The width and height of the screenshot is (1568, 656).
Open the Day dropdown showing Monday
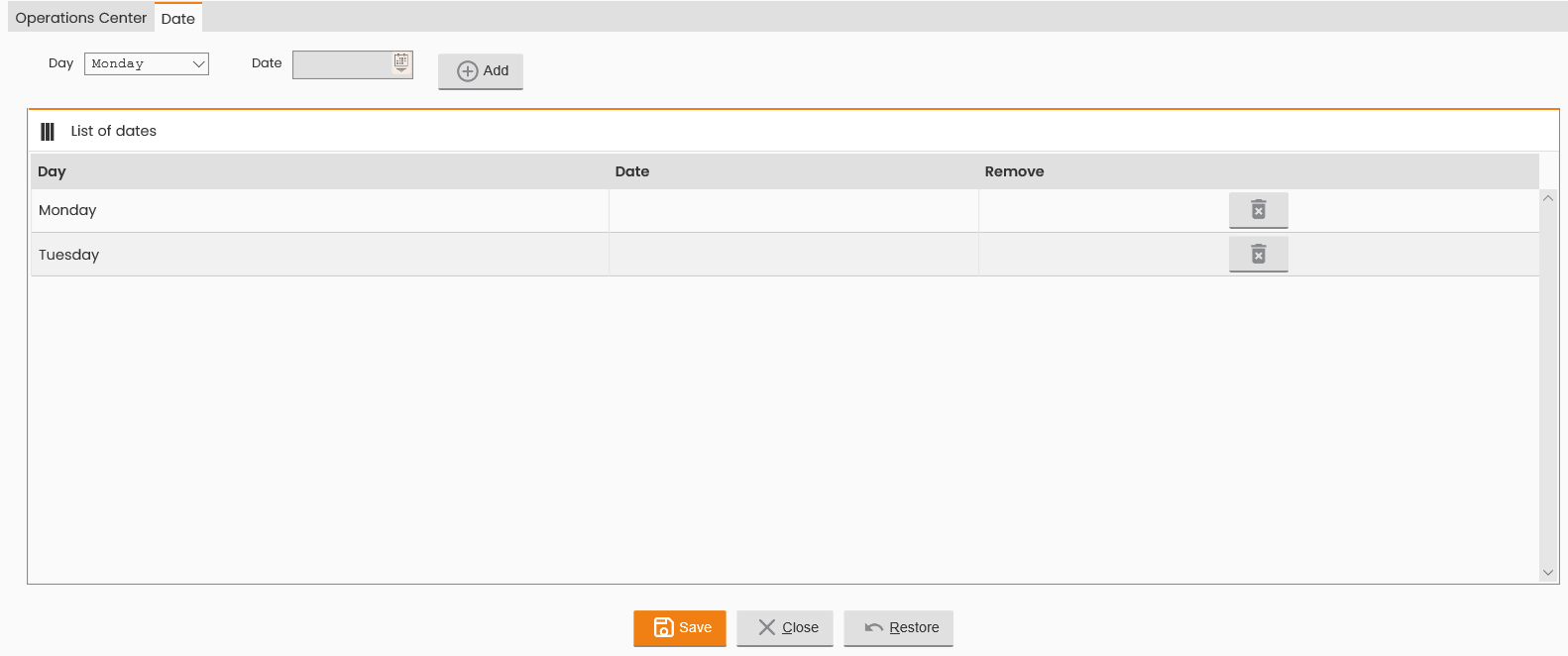[147, 63]
